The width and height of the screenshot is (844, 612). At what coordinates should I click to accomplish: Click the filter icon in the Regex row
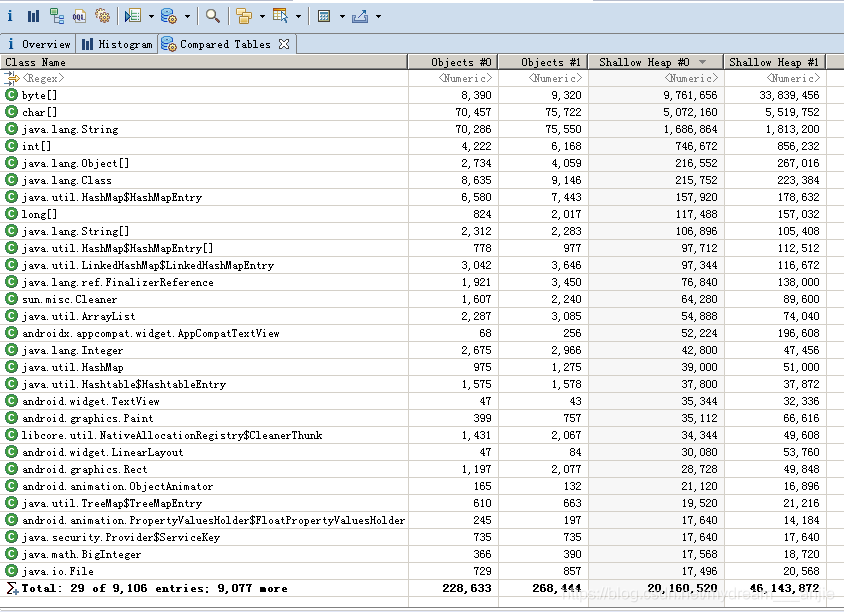11,79
